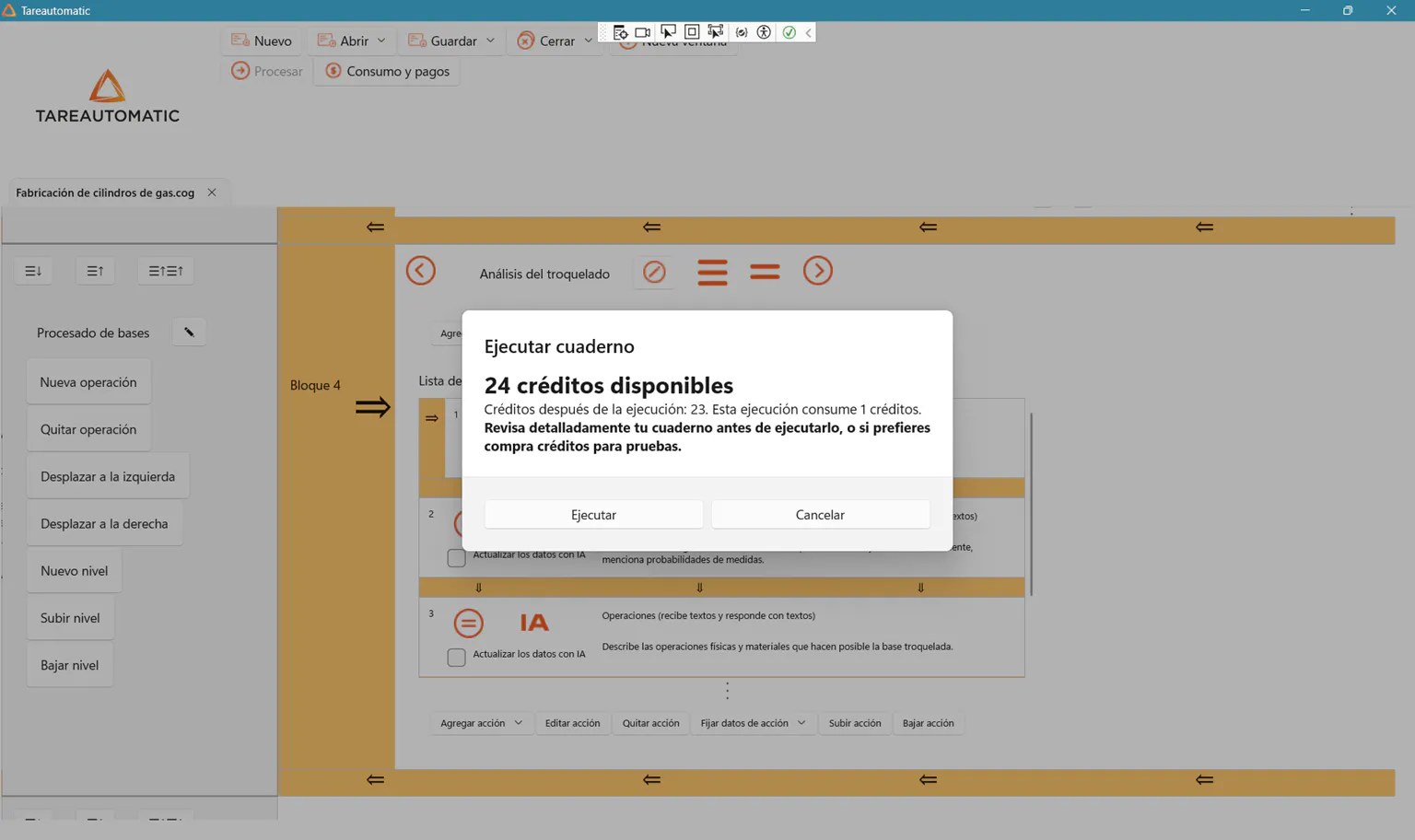Click the Subir nivel button
This screenshot has width=1415, height=840.
tap(70, 617)
